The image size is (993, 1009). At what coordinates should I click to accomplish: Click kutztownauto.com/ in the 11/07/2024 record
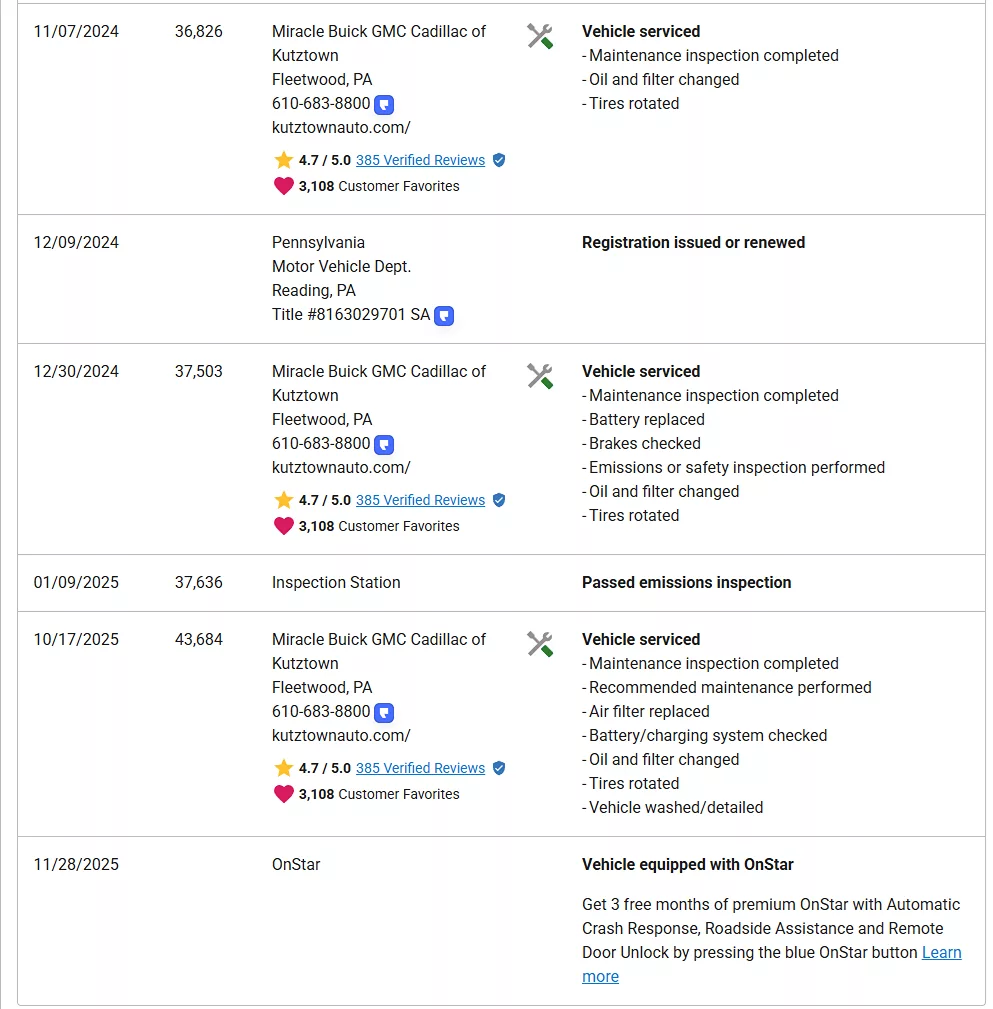pyautogui.click(x=341, y=127)
